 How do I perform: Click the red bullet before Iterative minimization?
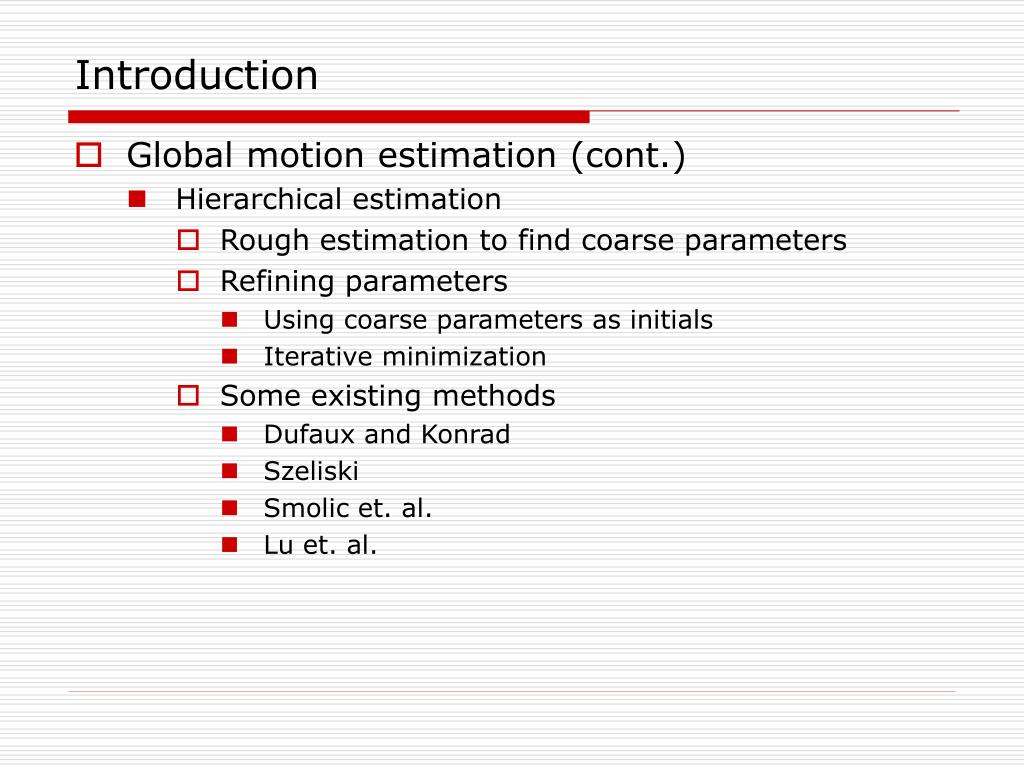click(229, 356)
